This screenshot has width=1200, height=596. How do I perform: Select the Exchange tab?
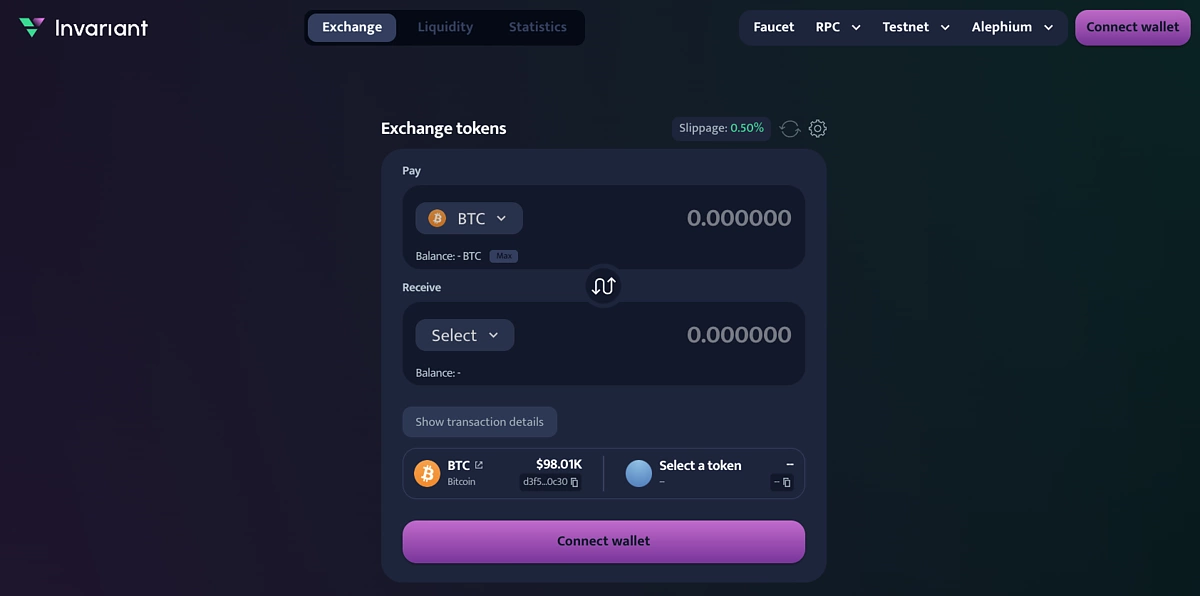[x=352, y=27]
